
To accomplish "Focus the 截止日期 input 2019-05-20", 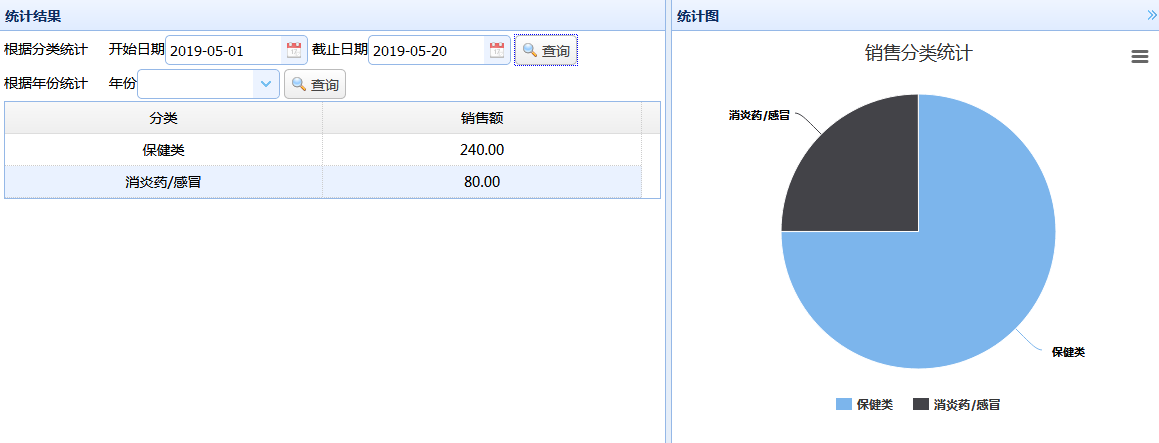I will tap(428, 50).
